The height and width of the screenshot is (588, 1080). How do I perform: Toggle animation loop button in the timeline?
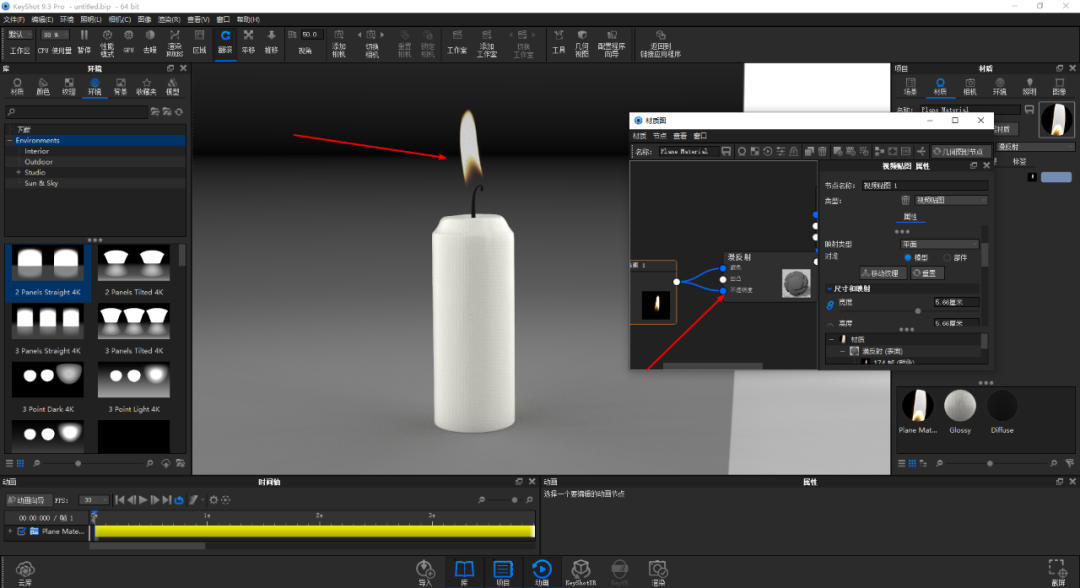(x=179, y=500)
